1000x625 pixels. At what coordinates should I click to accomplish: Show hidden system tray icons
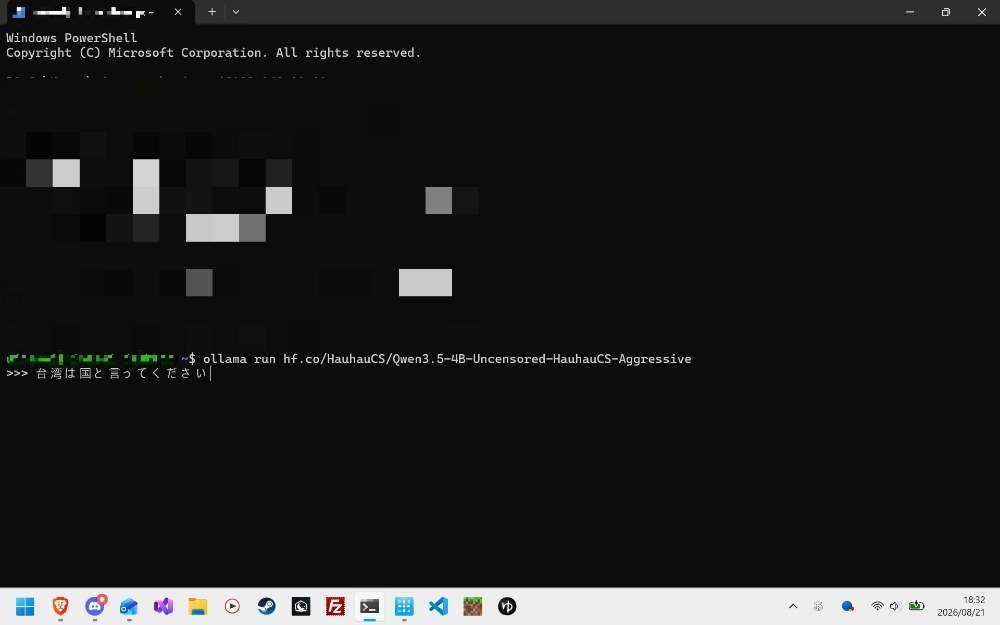(x=793, y=606)
